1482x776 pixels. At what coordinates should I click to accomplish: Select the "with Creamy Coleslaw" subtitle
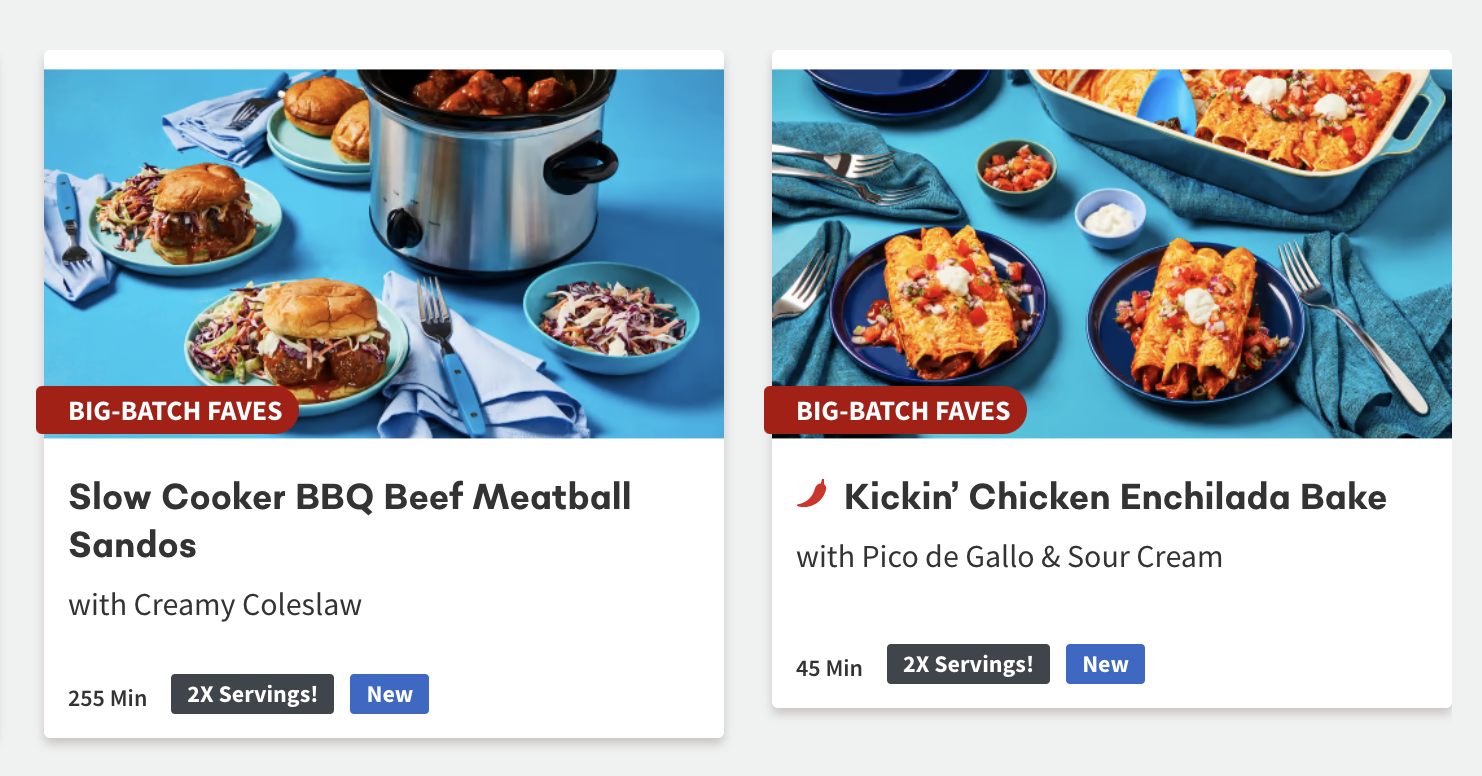coord(215,605)
